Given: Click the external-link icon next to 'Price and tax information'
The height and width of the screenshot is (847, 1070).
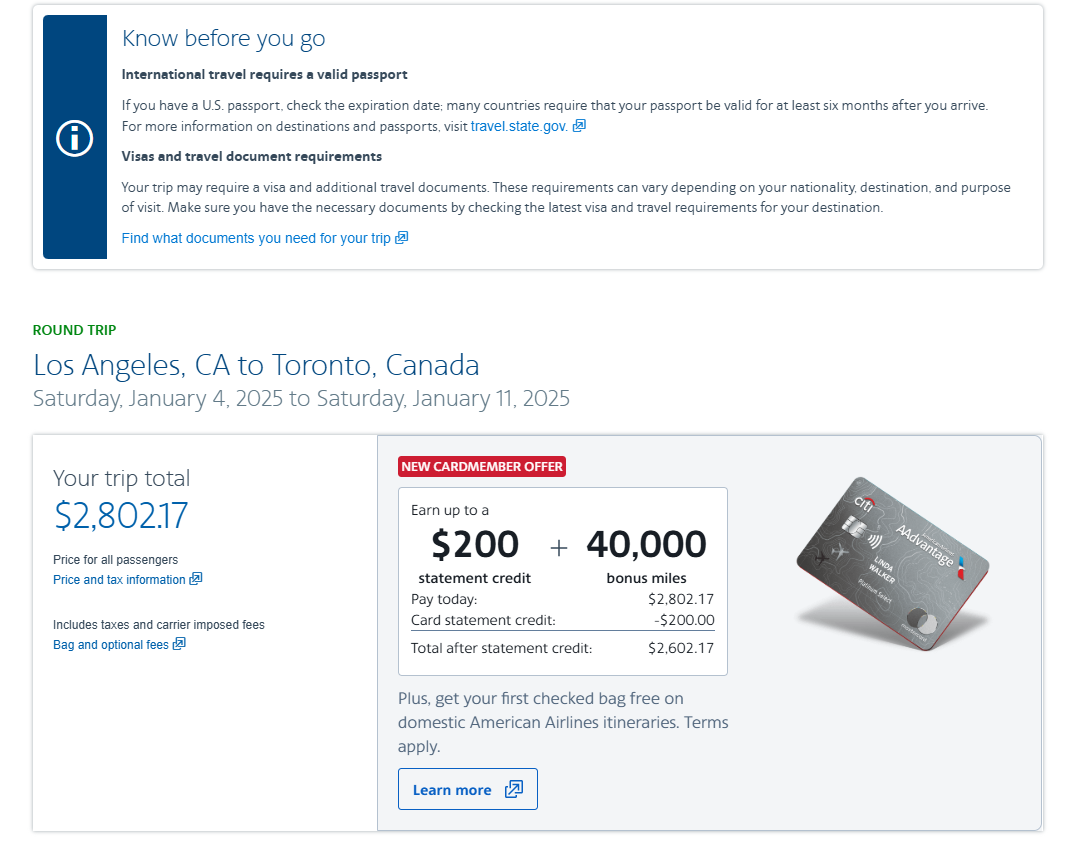Looking at the screenshot, I should tap(196, 579).
